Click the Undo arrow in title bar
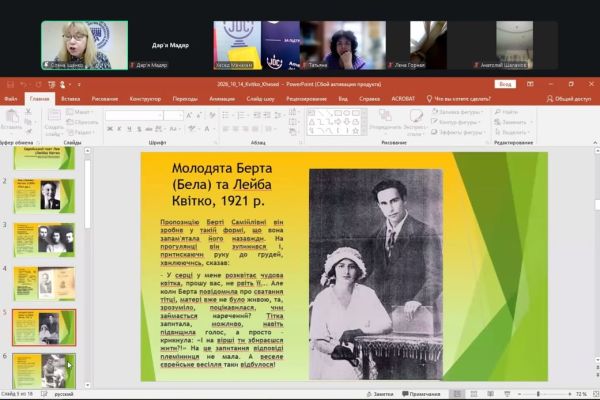Image resolution: width=600 pixels, height=400 pixels. [x=23, y=84]
